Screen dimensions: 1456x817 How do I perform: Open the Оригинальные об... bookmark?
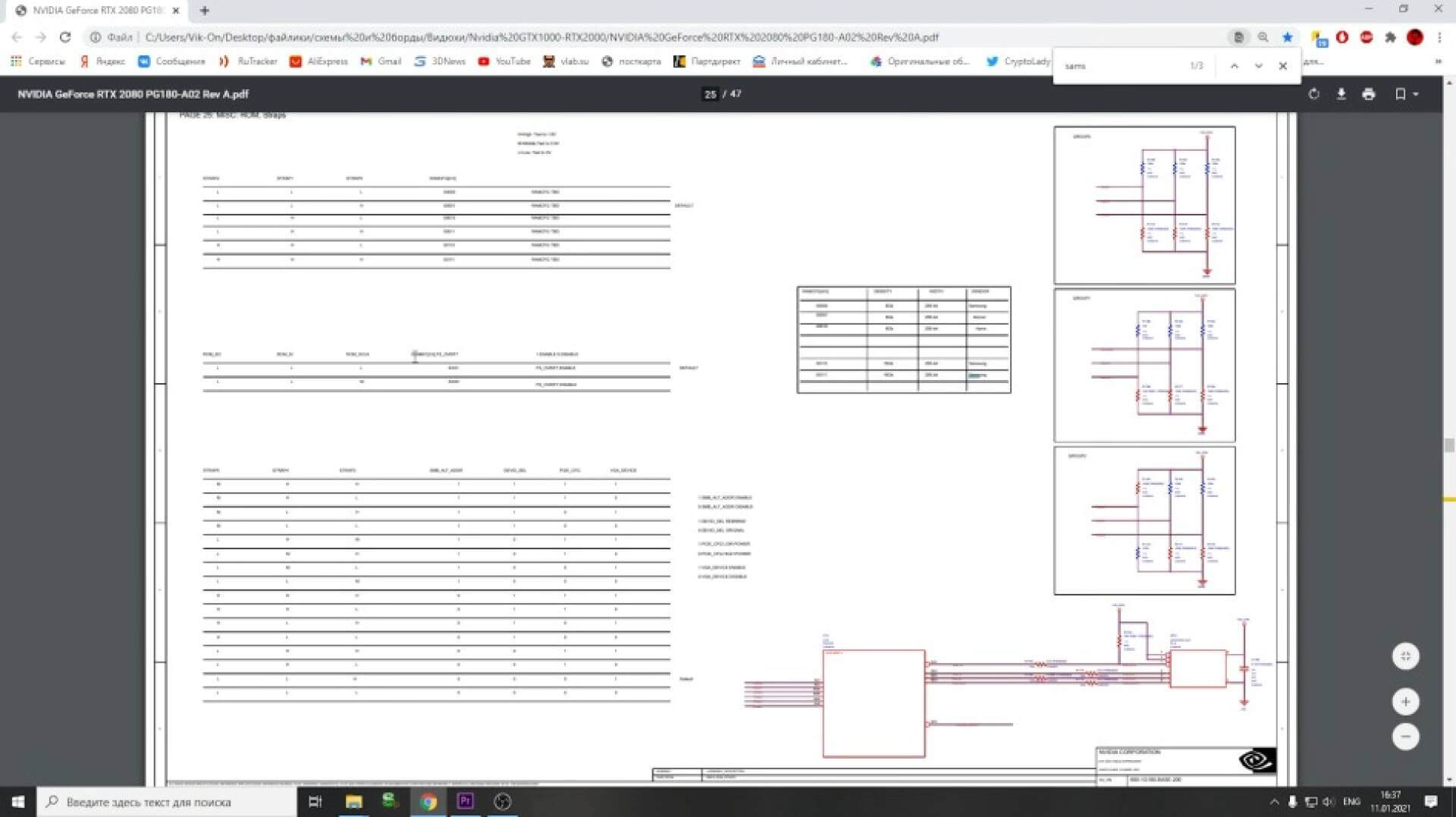click(920, 61)
